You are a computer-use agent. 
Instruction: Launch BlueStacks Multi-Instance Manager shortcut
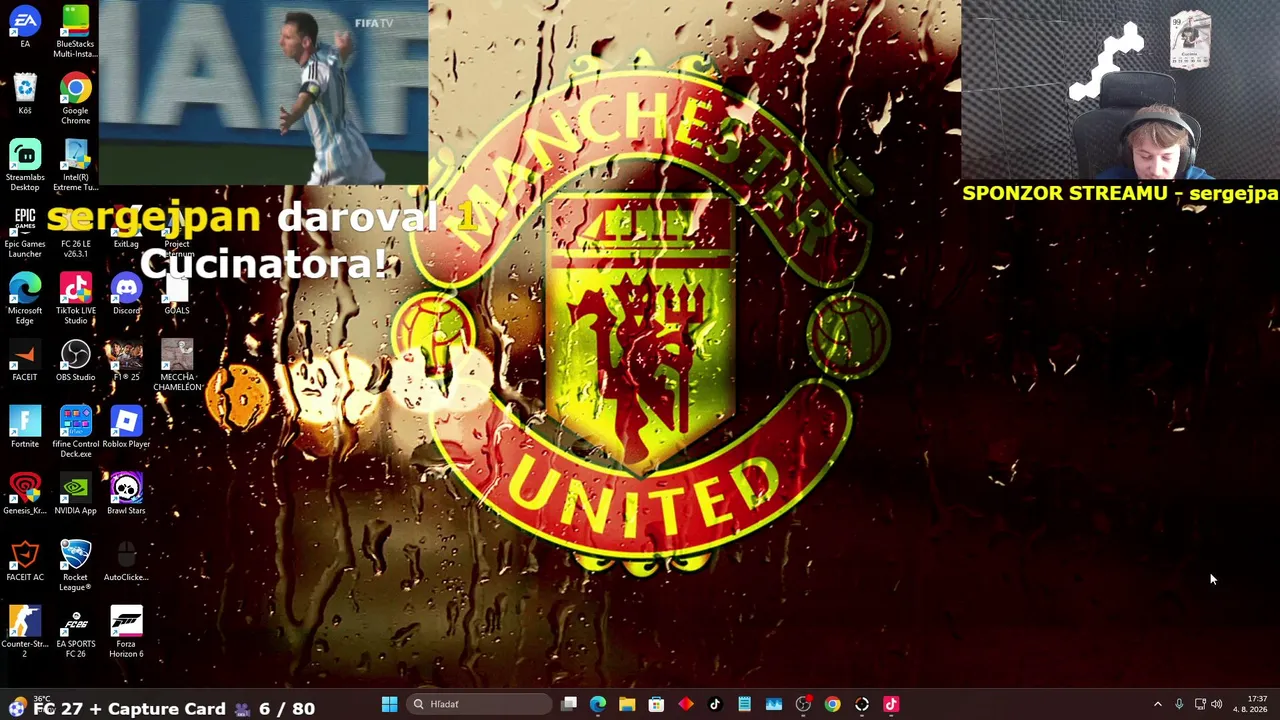(x=75, y=31)
